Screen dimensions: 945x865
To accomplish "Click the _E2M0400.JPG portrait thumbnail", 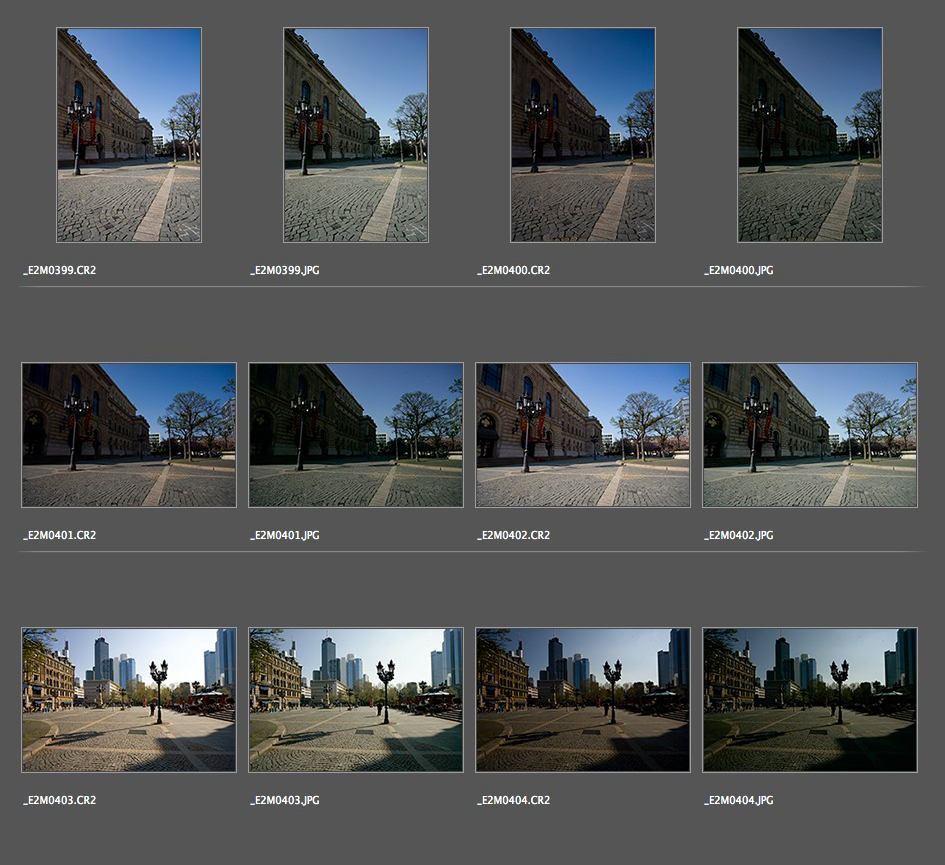I will pyautogui.click(x=810, y=135).
